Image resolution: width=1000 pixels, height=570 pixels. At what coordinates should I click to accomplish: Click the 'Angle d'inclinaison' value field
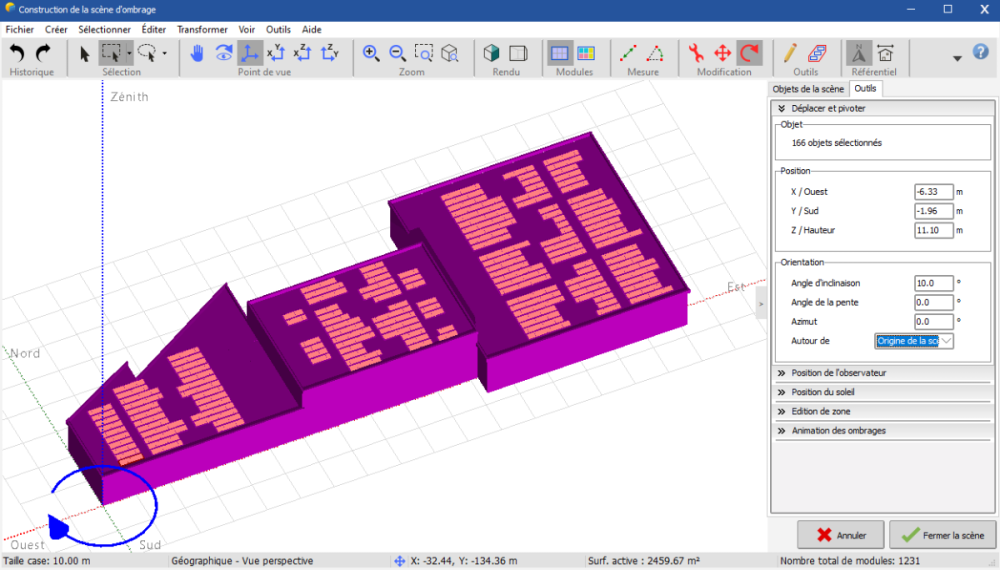[933, 284]
